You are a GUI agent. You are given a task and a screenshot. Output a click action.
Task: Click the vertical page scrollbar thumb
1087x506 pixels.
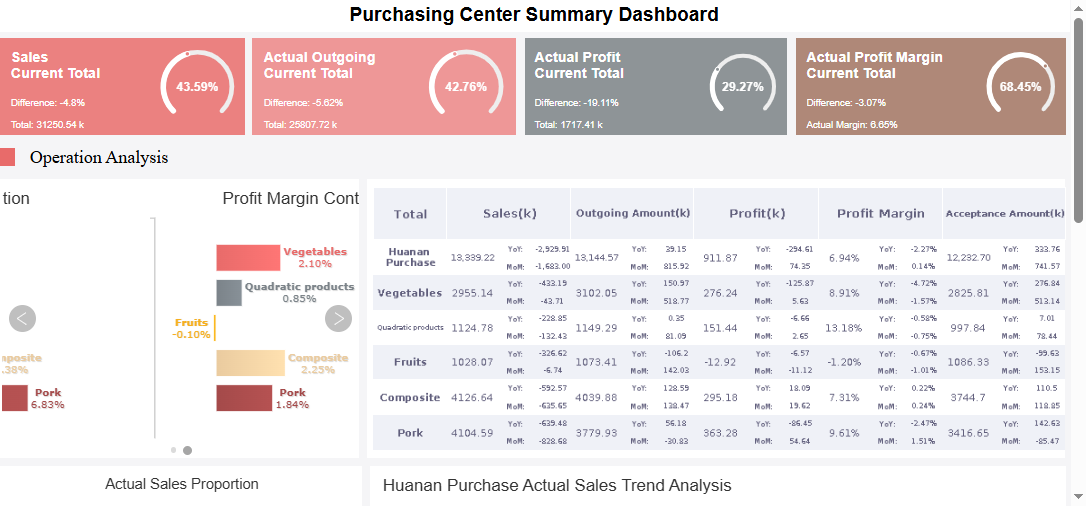[1078, 120]
